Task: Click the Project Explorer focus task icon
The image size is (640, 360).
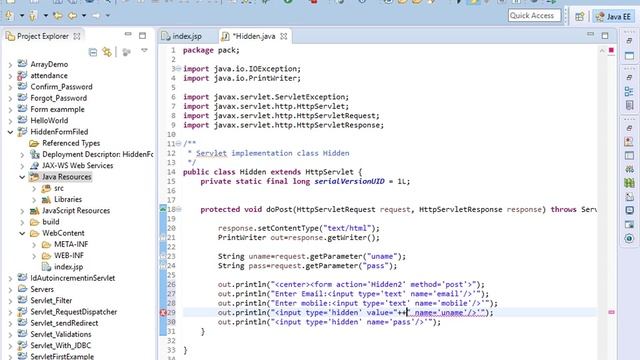Action: 127,52
